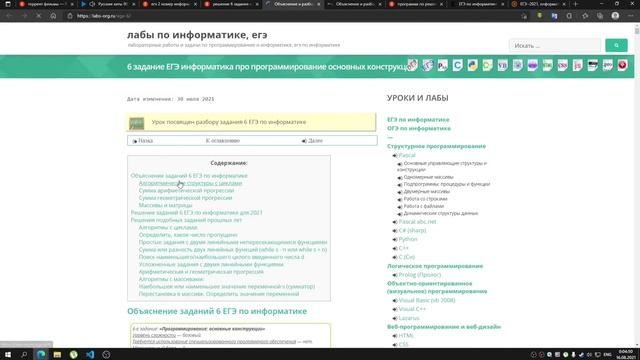Open browser settings and more menu
The image size is (640, 360).
pos(630,16)
